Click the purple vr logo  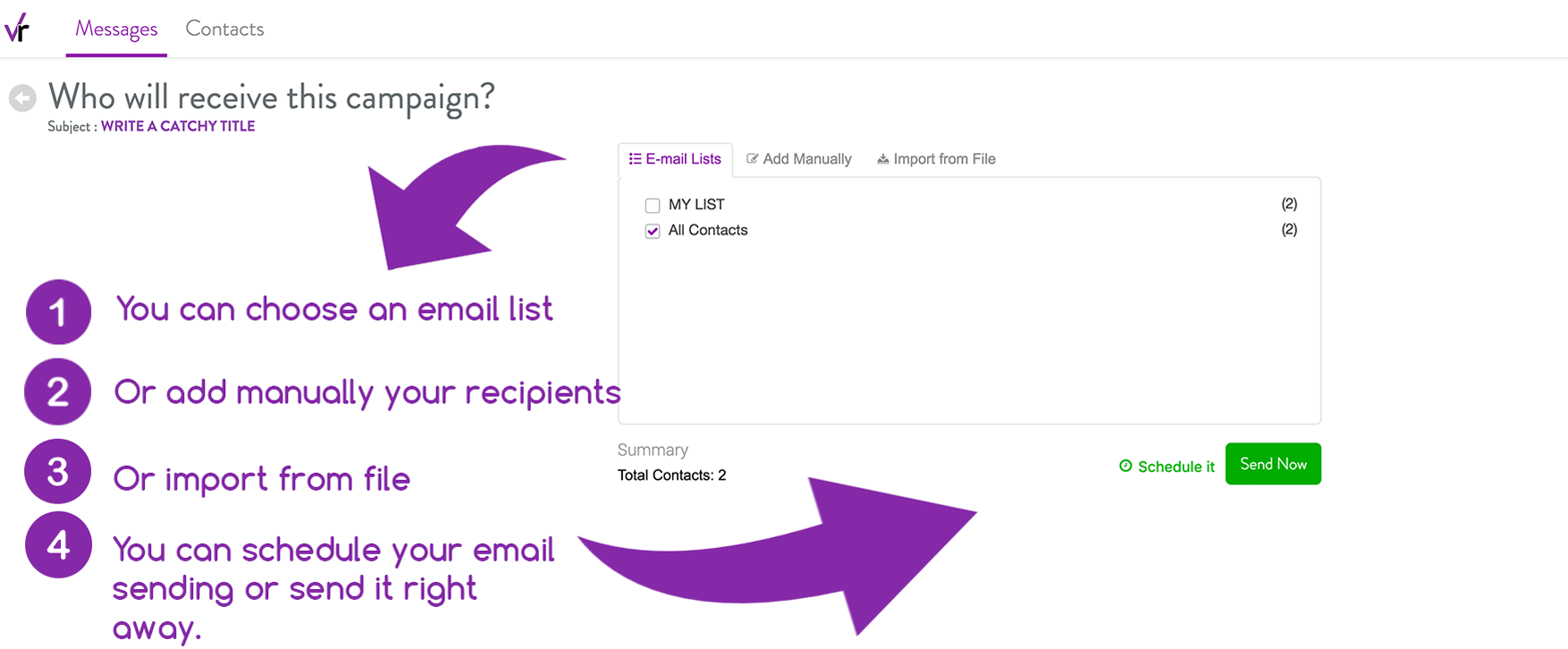pyautogui.click(x=20, y=27)
